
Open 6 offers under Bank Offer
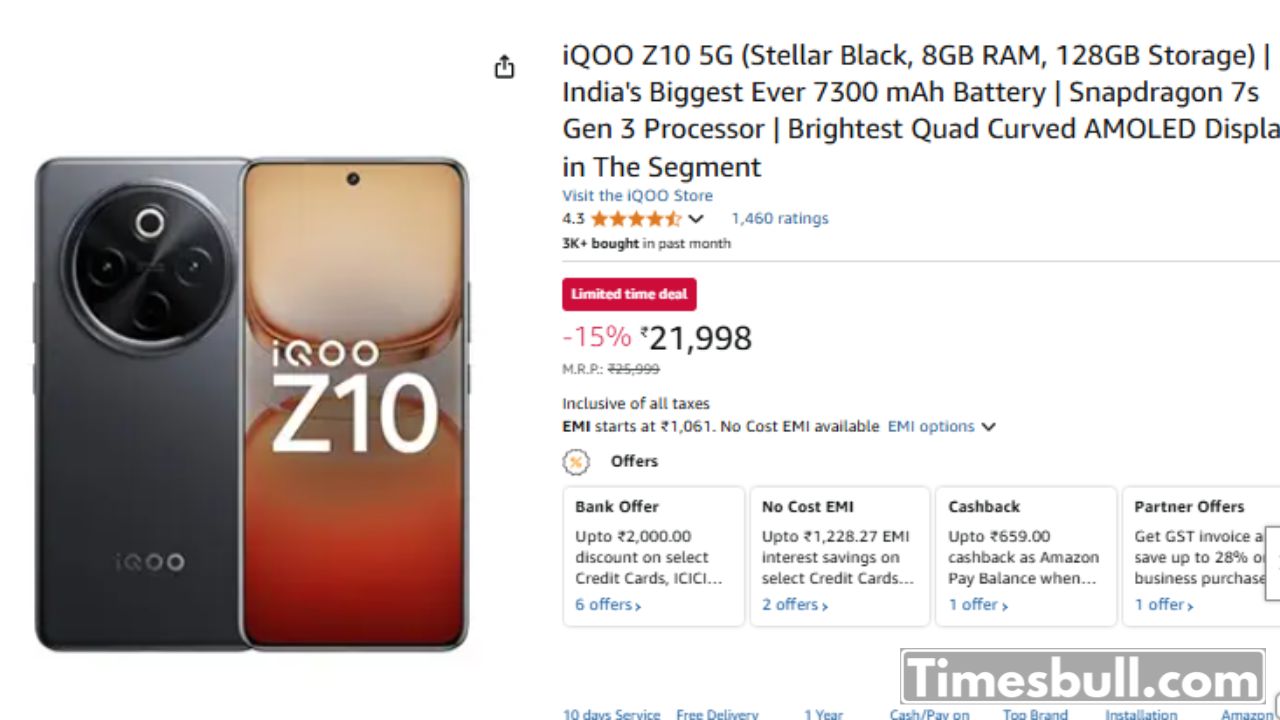tap(607, 605)
